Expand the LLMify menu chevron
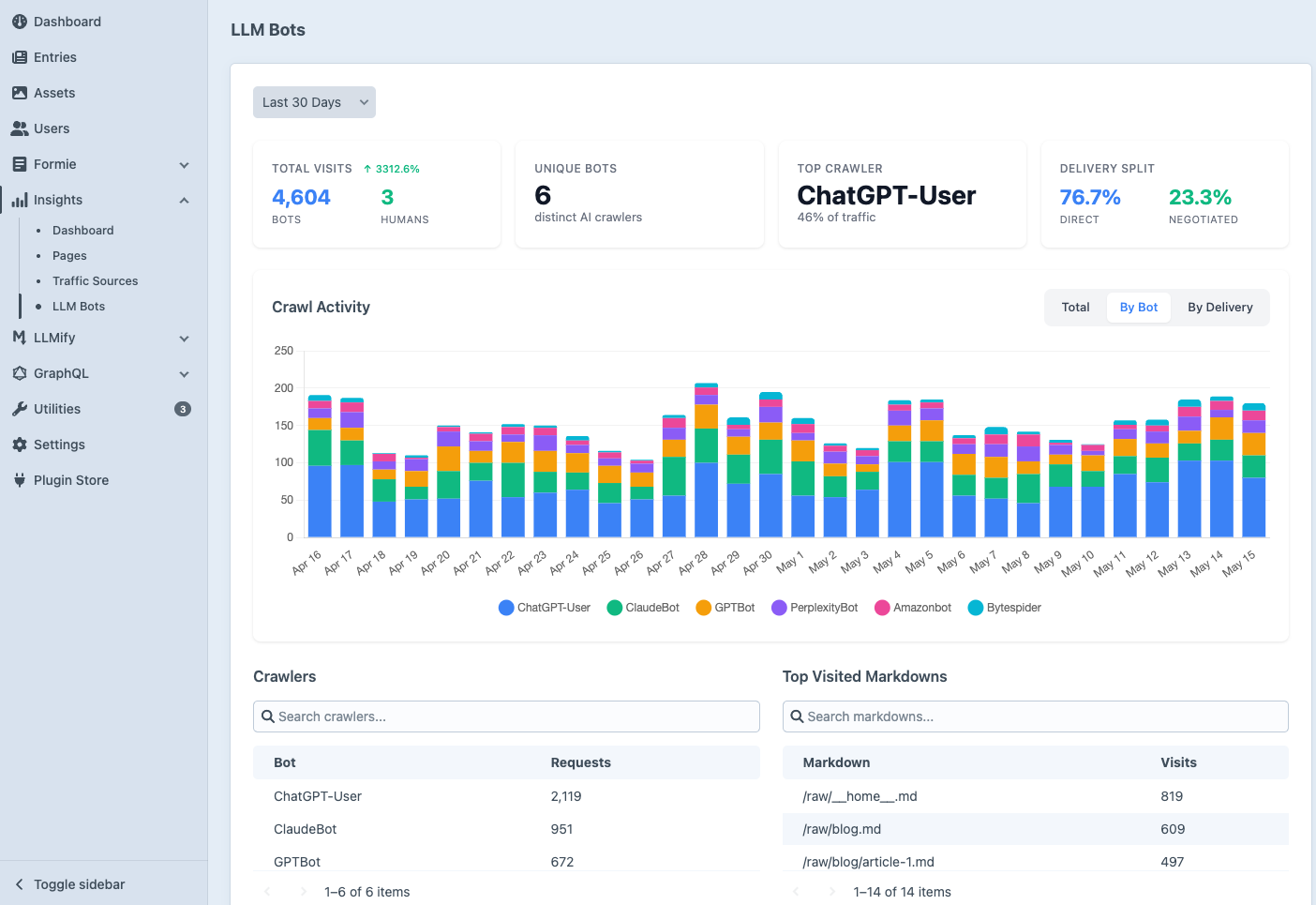Image resolution: width=1316 pixels, height=905 pixels. coord(185,339)
